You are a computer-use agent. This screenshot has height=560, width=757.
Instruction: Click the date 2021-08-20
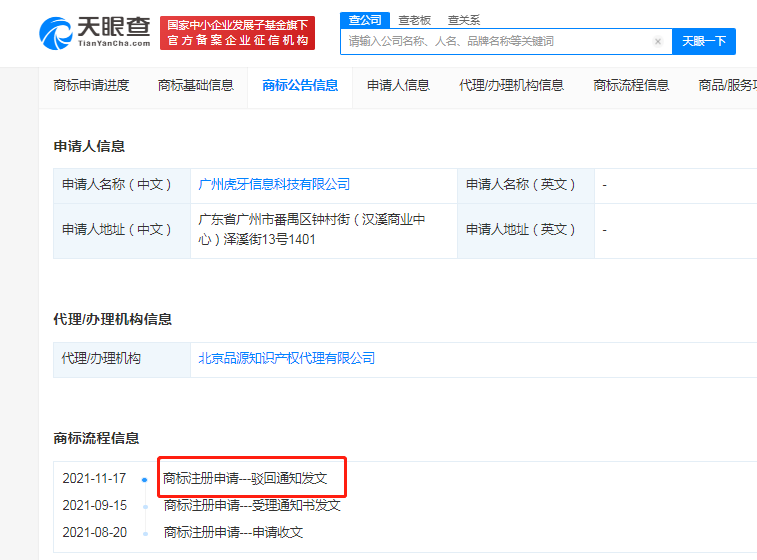point(94,532)
